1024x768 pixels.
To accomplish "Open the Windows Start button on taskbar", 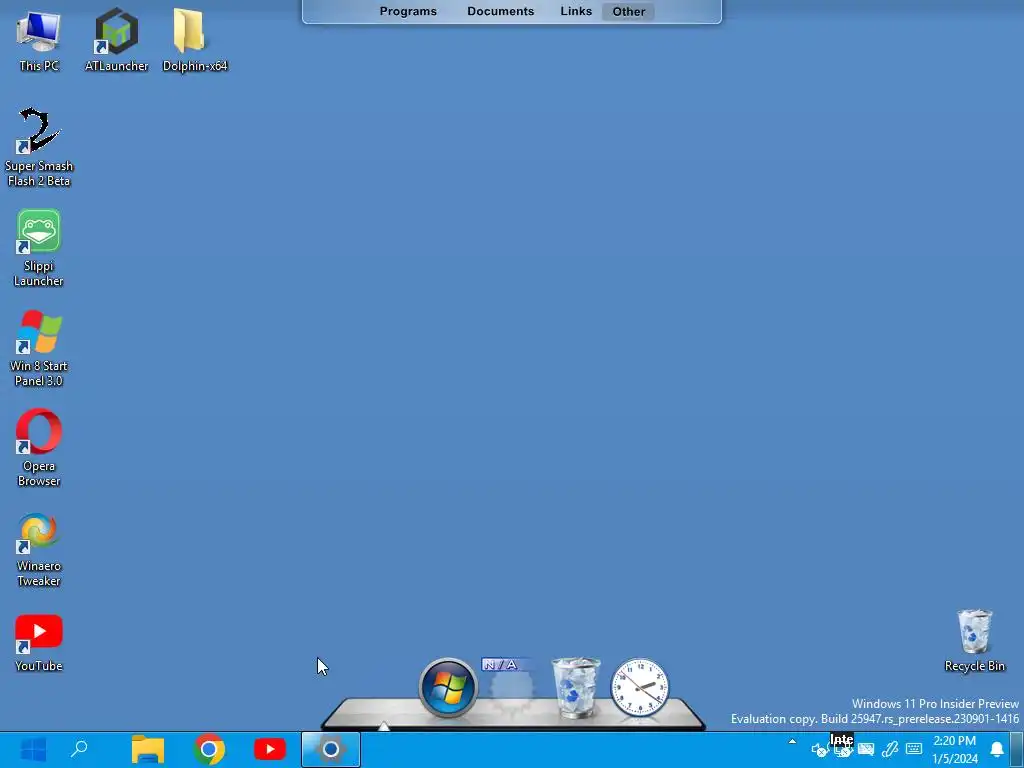I will pos(33,750).
